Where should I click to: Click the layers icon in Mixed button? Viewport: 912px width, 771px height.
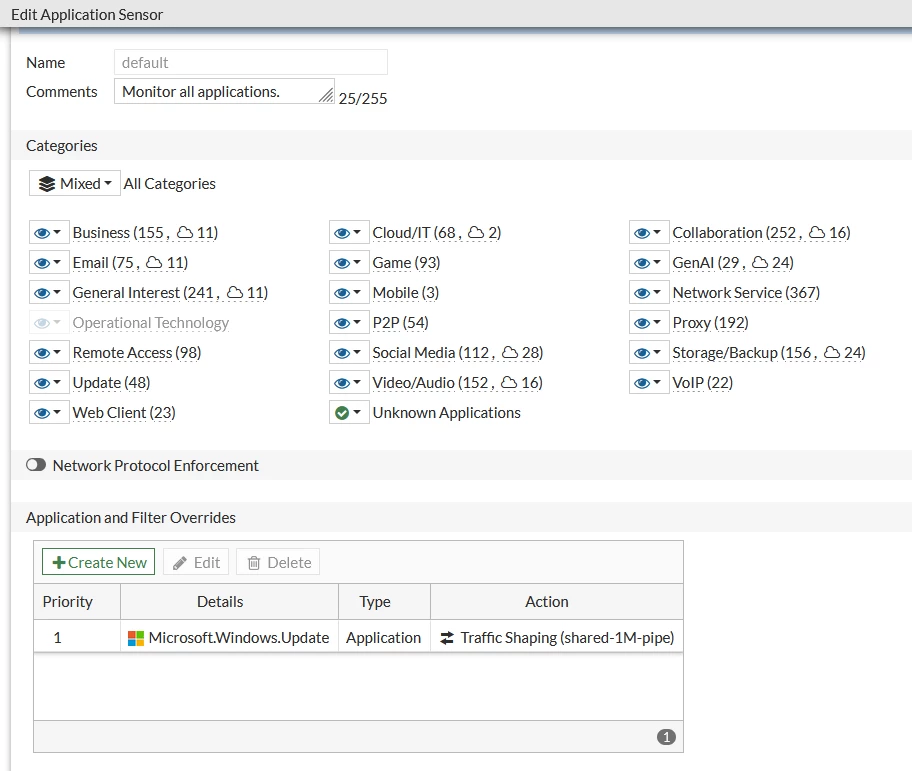coord(47,184)
